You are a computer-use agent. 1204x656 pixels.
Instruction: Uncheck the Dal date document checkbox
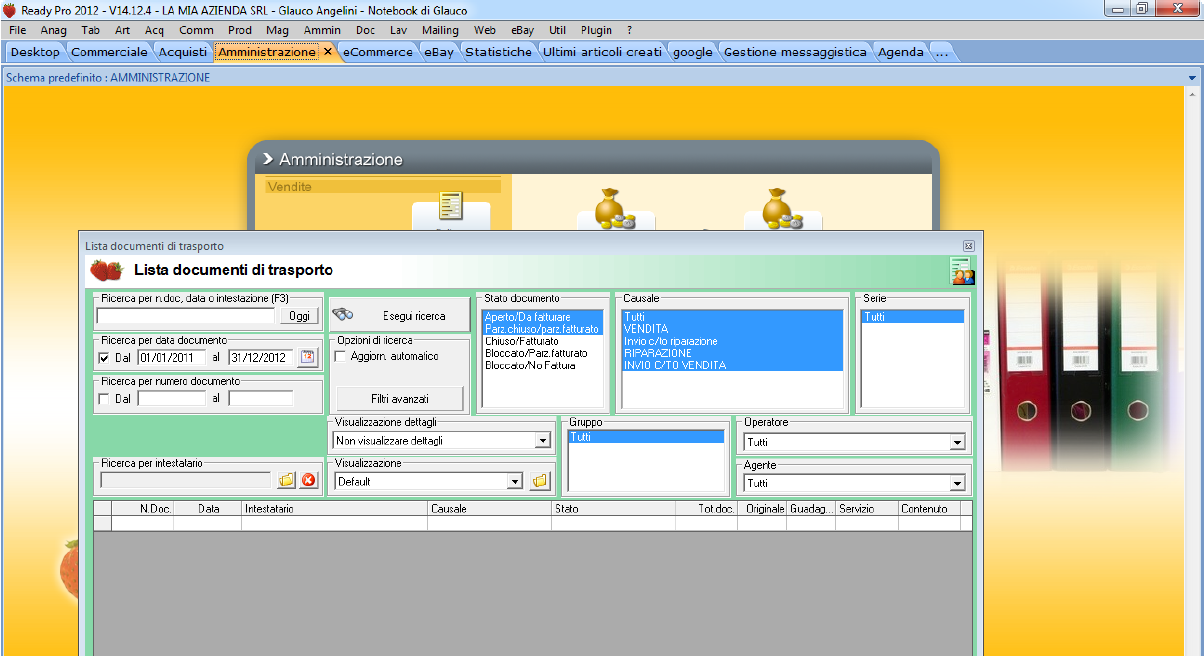pyautogui.click(x=105, y=358)
